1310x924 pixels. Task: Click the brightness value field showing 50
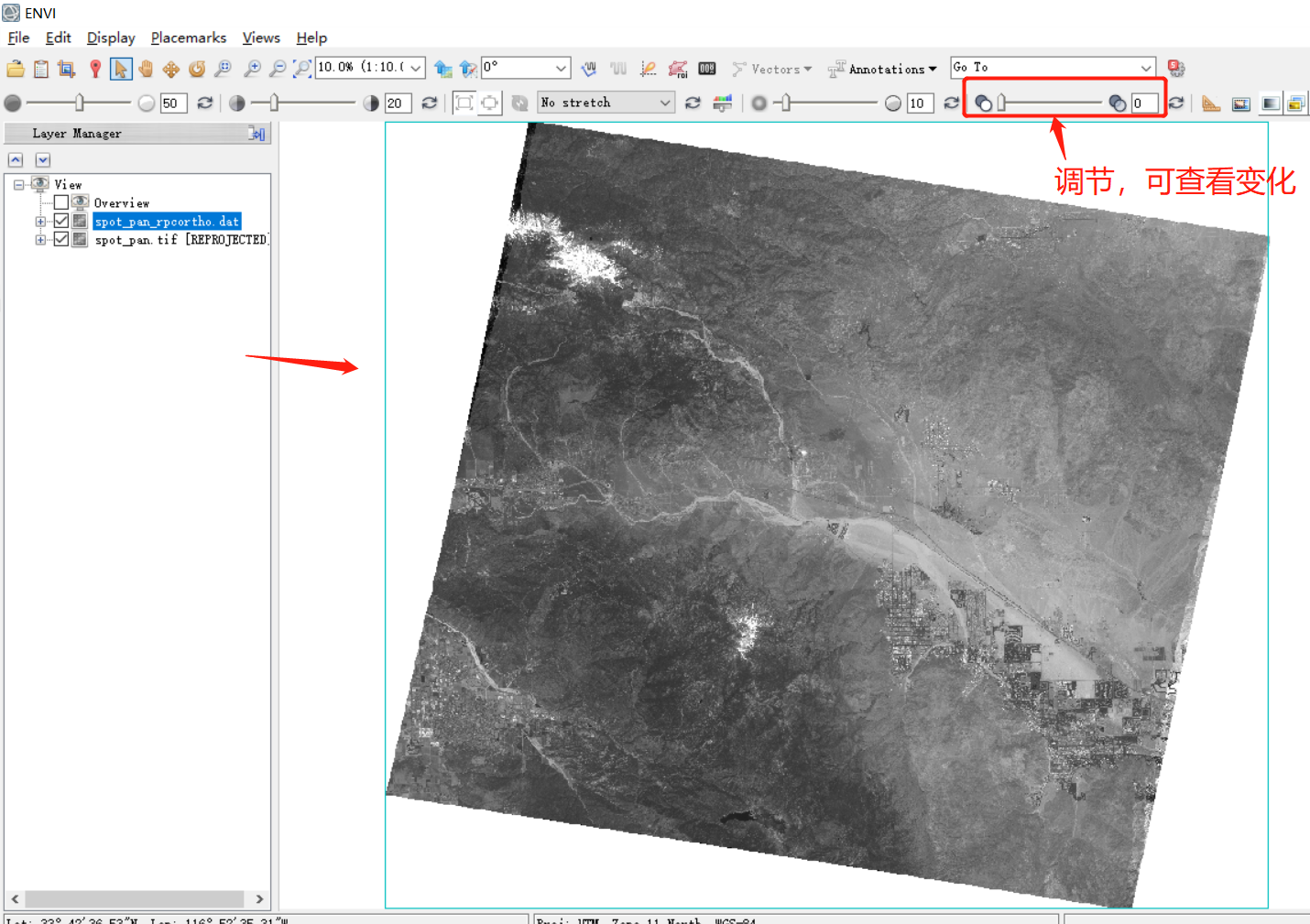pyautogui.click(x=173, y=103)
